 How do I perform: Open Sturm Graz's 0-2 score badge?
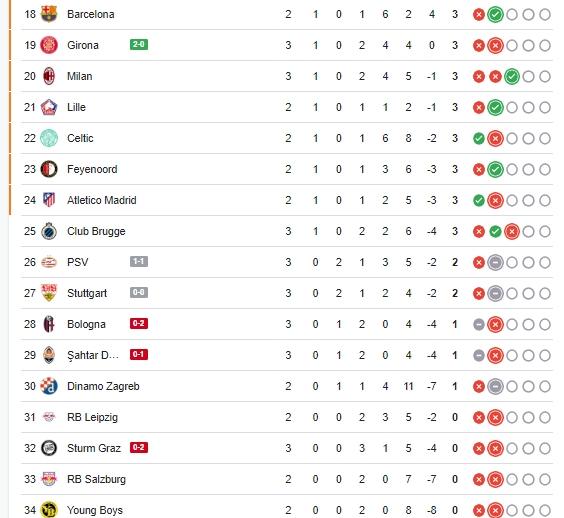point(139,447)
